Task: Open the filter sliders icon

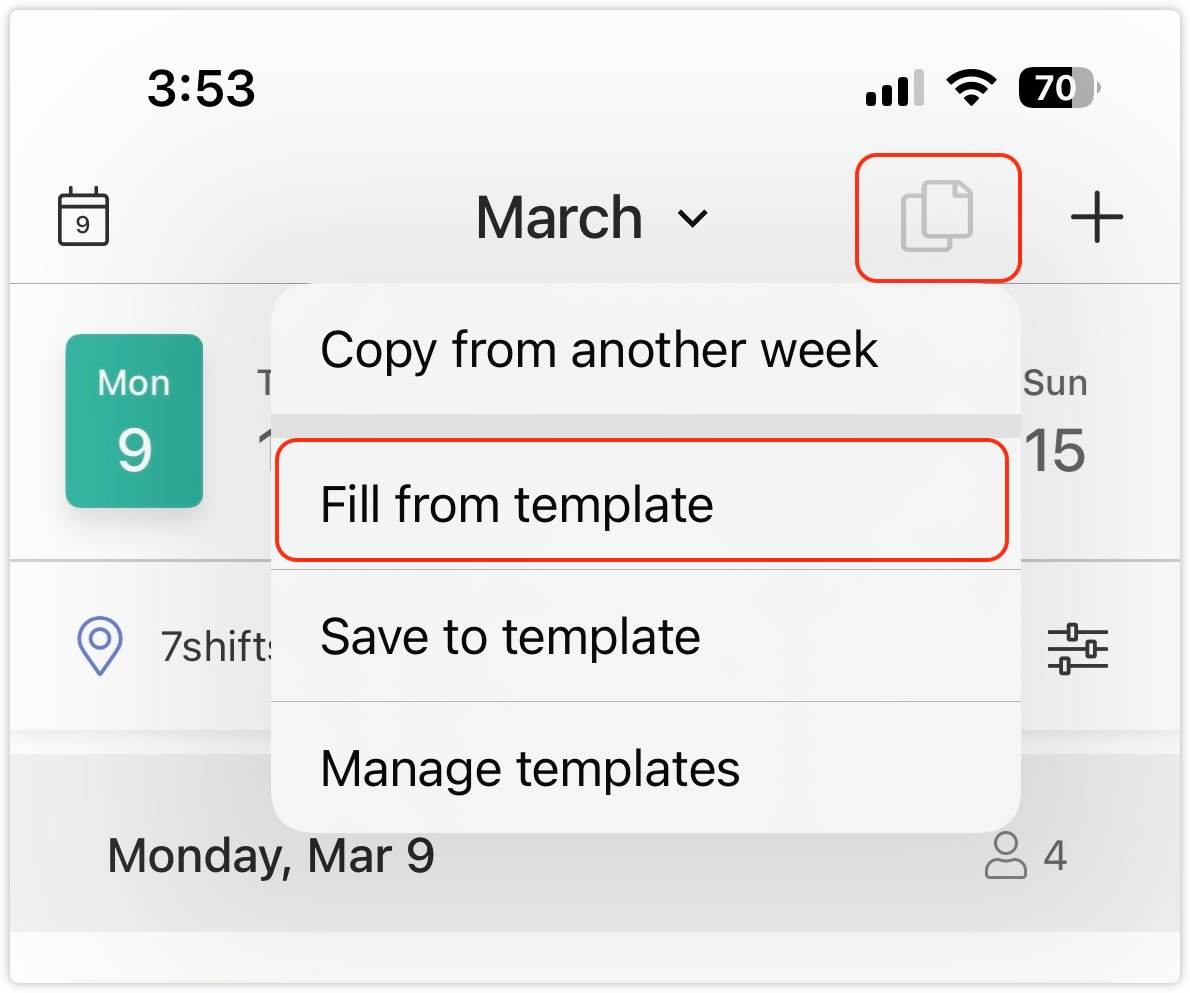Action: (1077, 648)
